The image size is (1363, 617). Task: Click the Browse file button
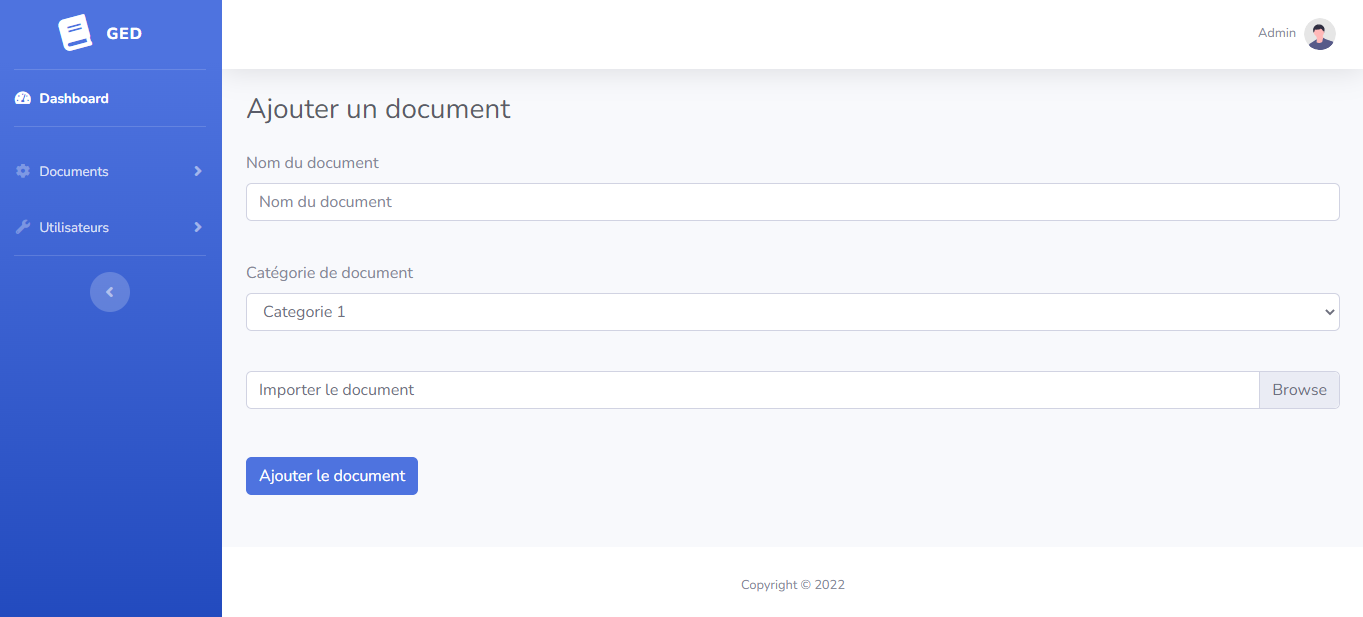click(1299, 390)
